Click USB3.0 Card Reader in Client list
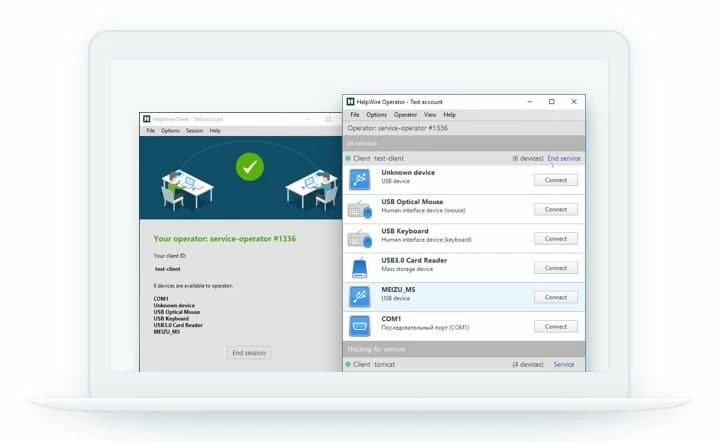 178,325
